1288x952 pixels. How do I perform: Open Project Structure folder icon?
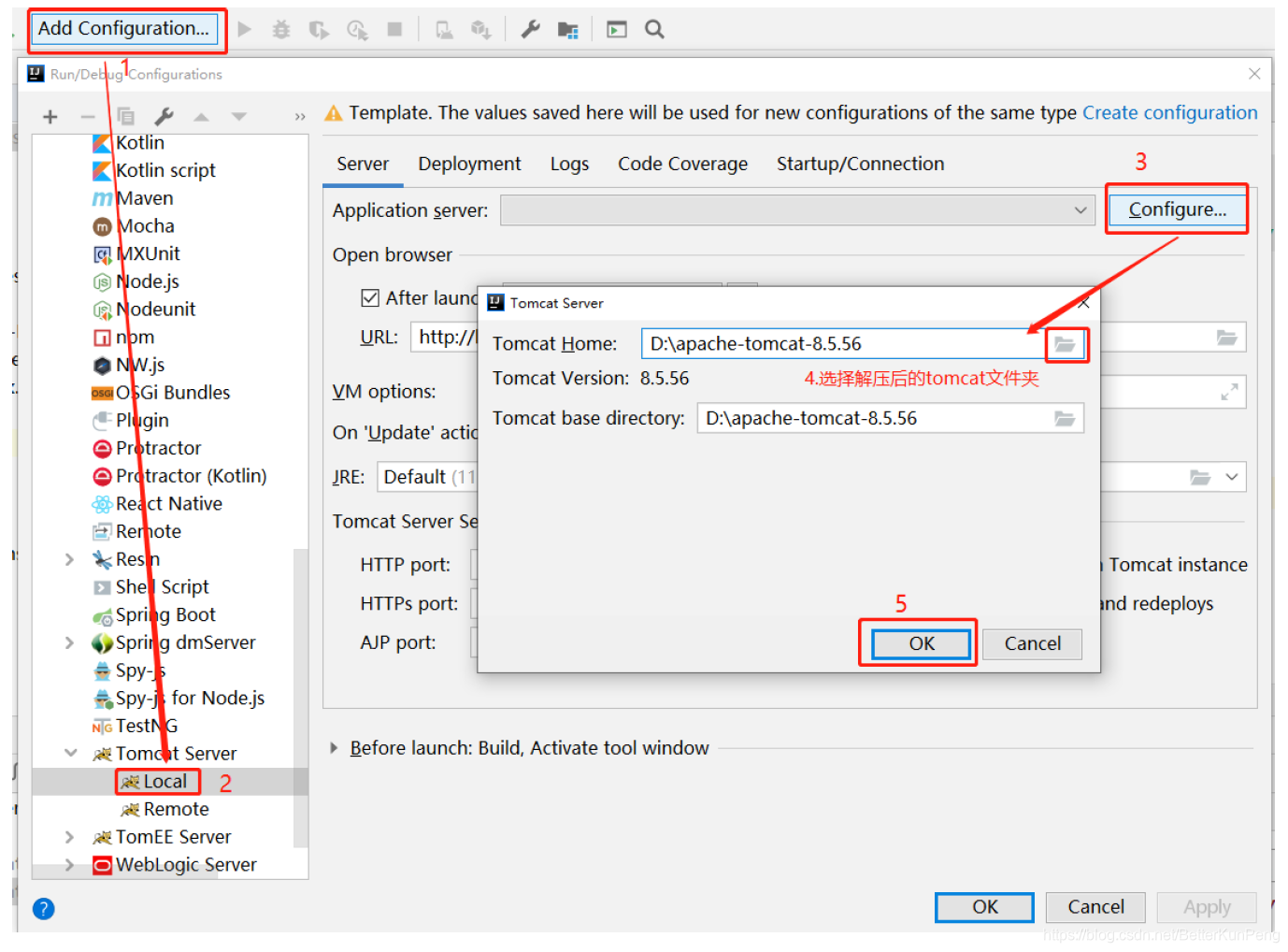tap(567, 30)
